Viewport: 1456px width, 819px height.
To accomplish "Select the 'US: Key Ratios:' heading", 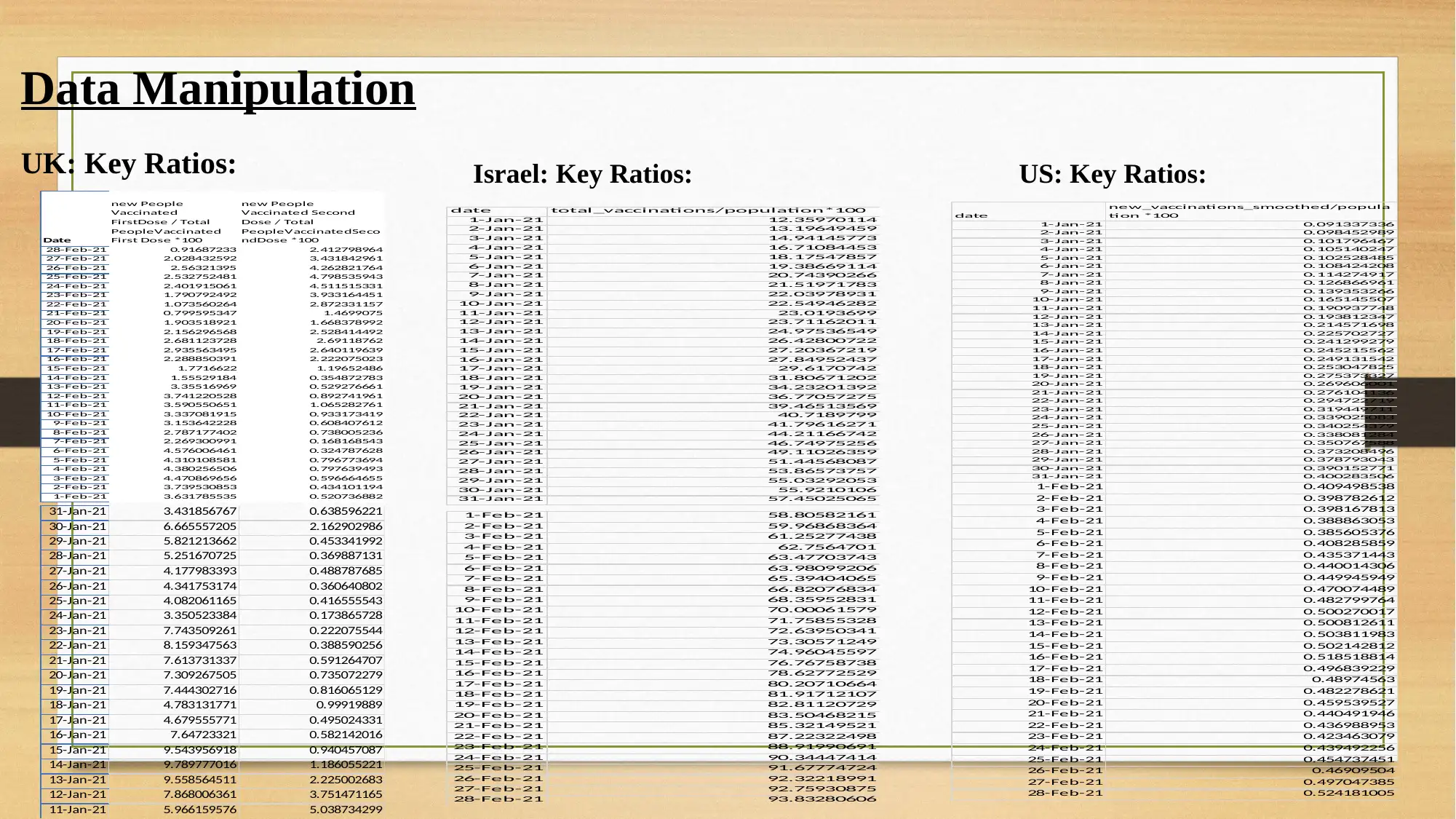I will click(1113, 174).
